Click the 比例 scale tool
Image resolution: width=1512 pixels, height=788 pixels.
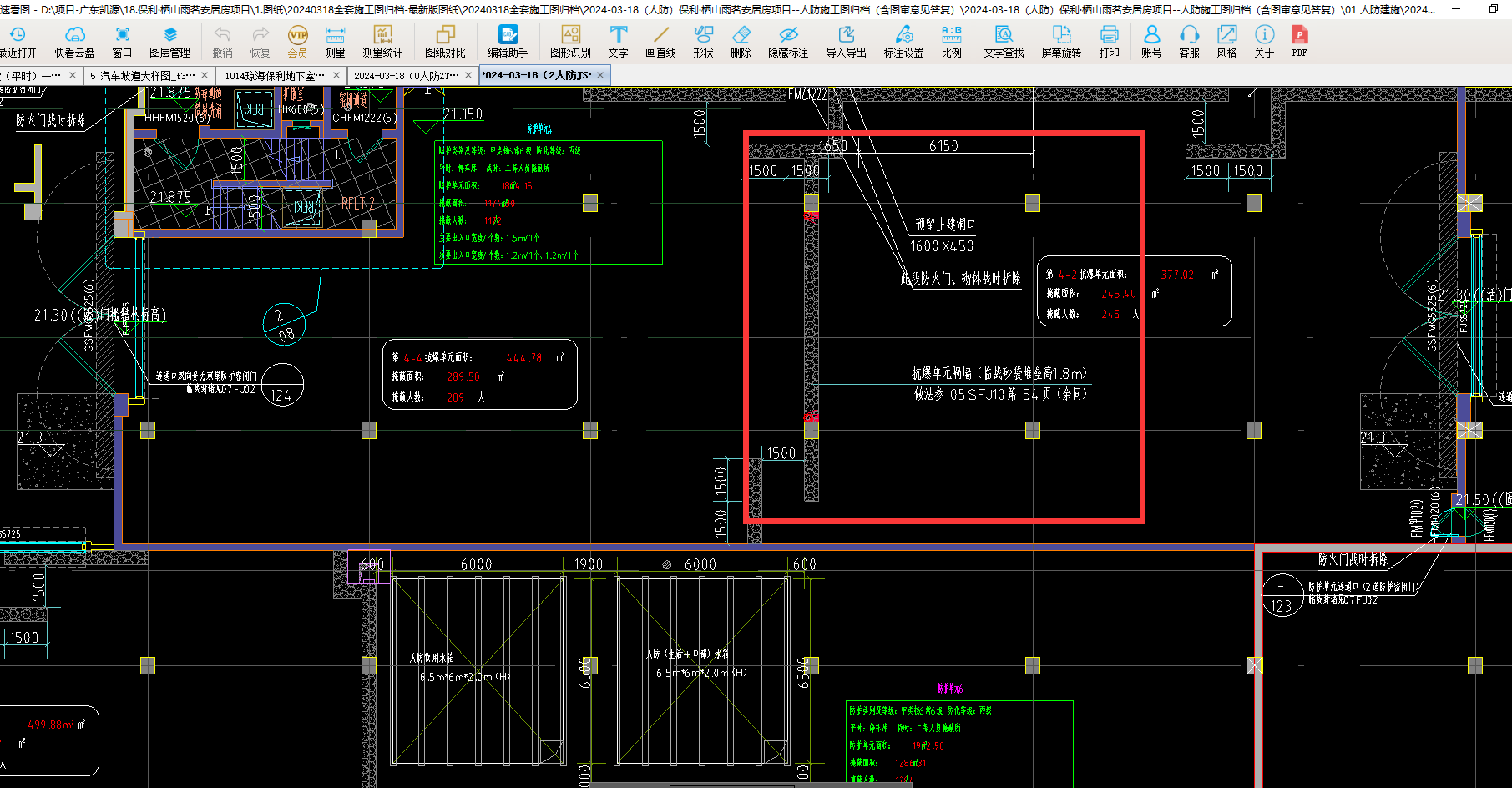tap(951, 42)
